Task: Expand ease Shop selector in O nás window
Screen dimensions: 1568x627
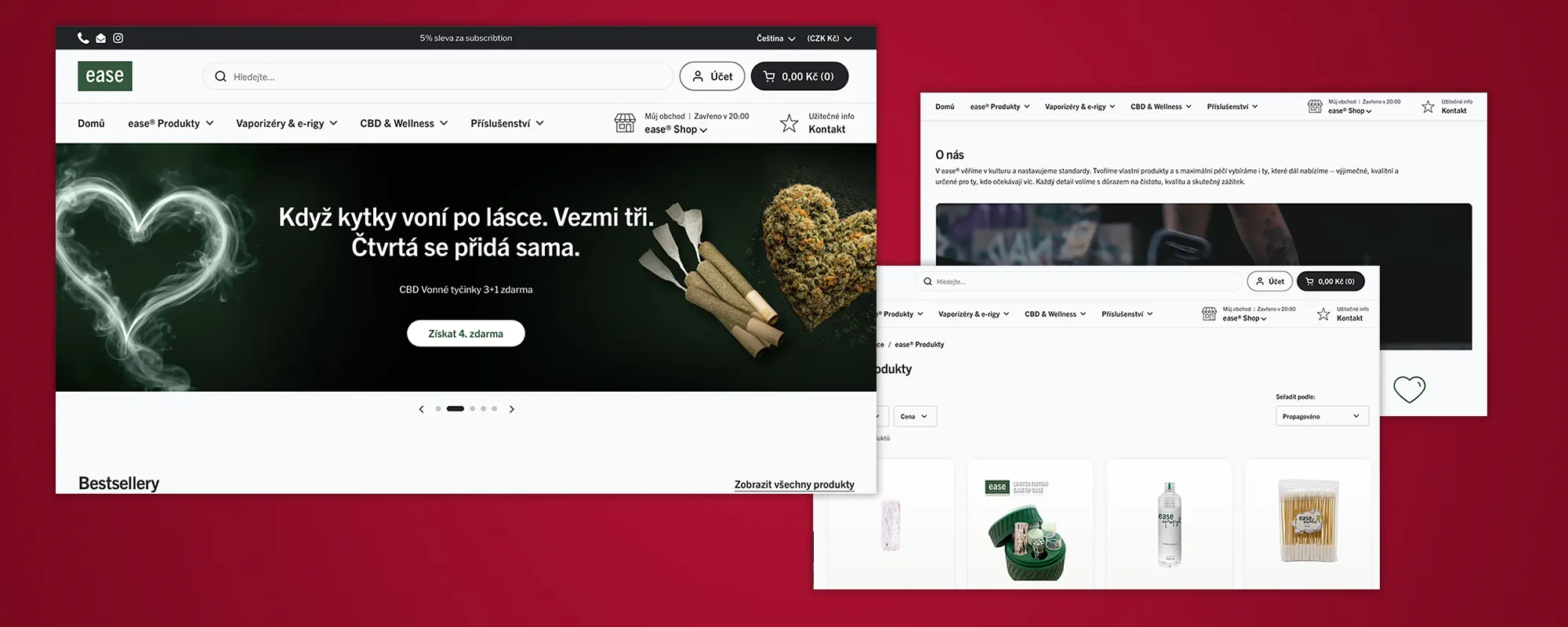Action: click(1350, 111)
